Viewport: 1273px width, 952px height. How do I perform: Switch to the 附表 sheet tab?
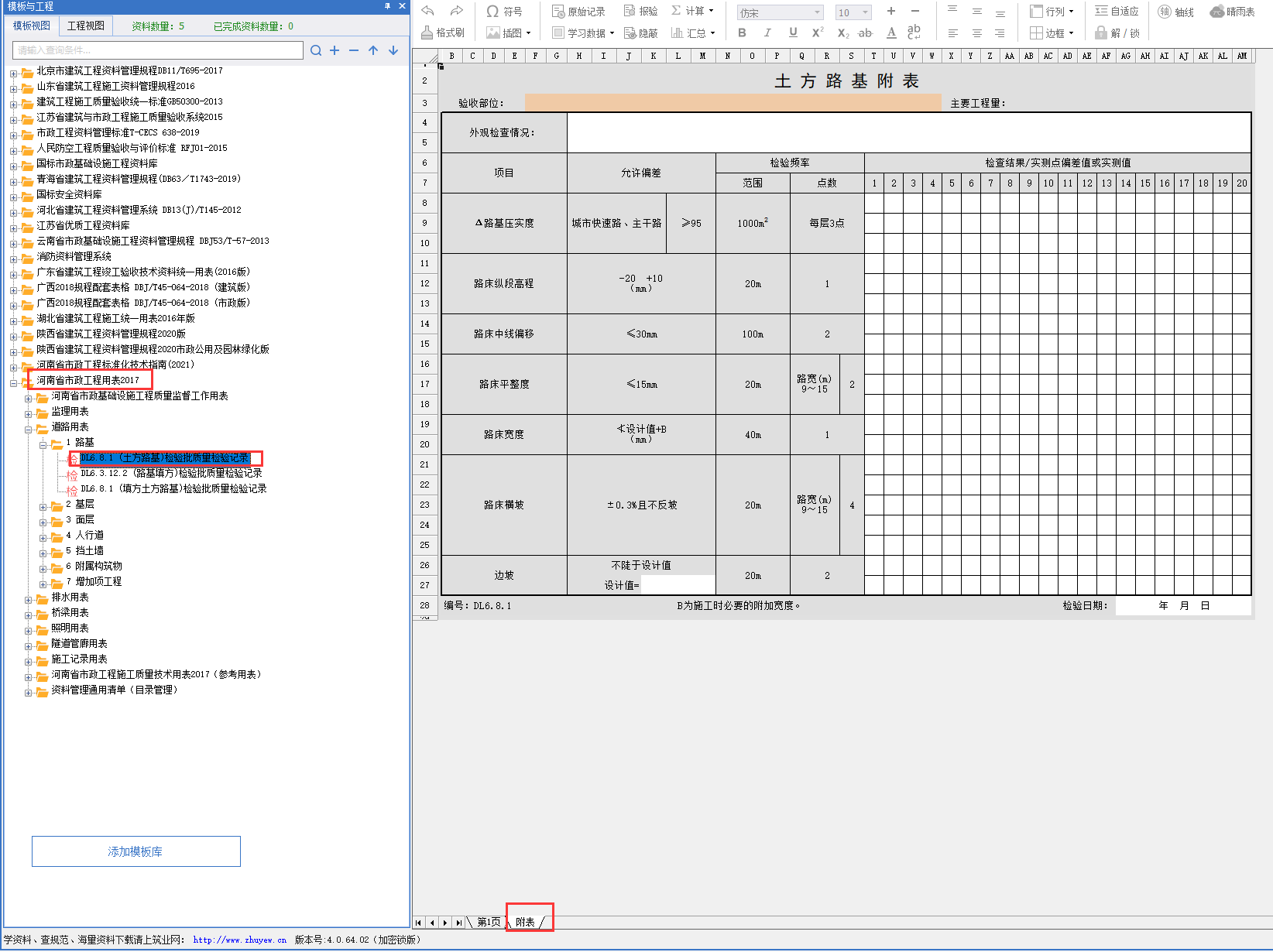pyautogui.click(x=525, y=922)
